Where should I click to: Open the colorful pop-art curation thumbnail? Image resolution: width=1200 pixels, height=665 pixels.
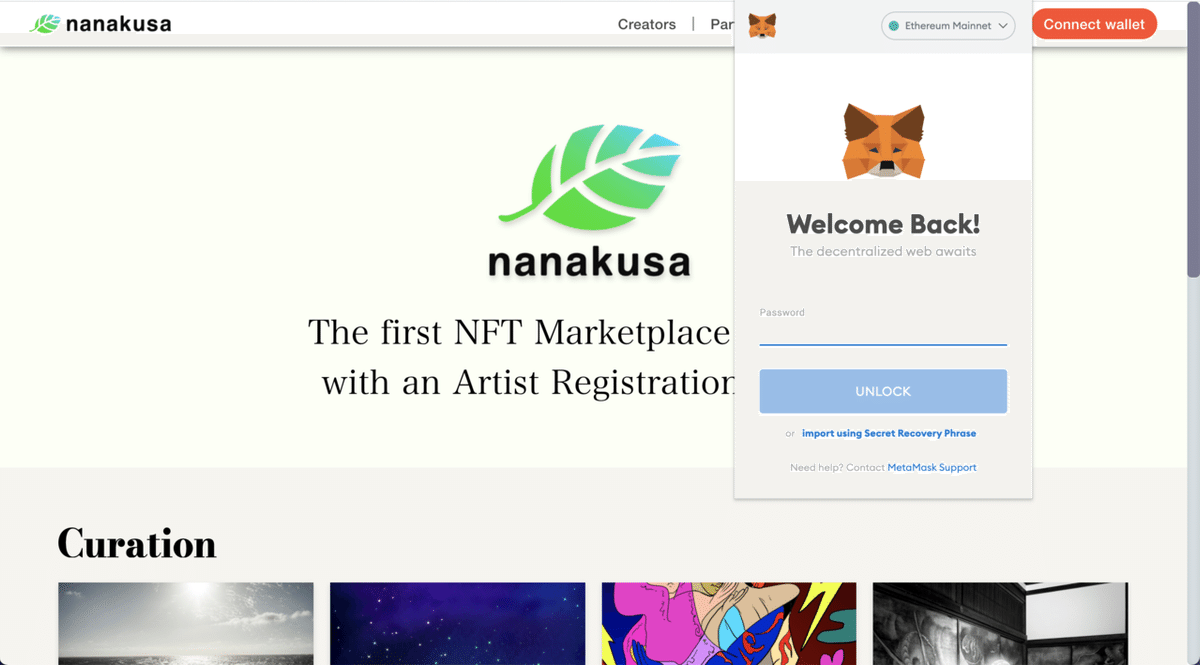728,623
